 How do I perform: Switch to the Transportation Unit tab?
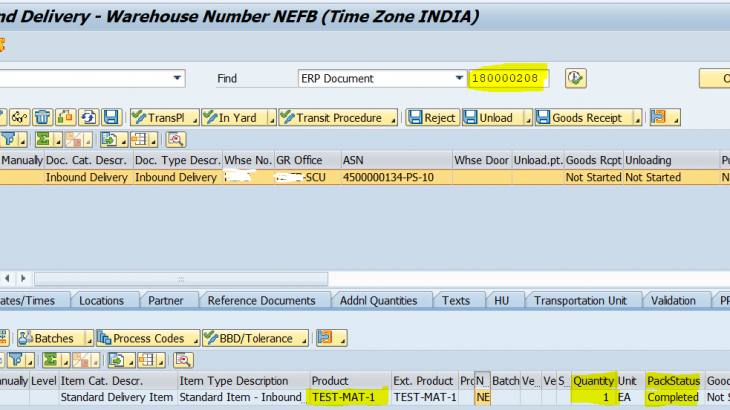tap(581, 301)
